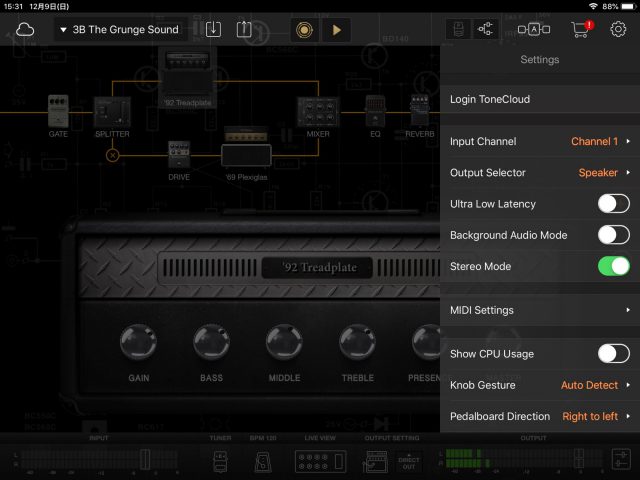This screenshot has height=480, width=640.
Task: Click the MIDDLE knob on the amp
Action: (284, 342)
